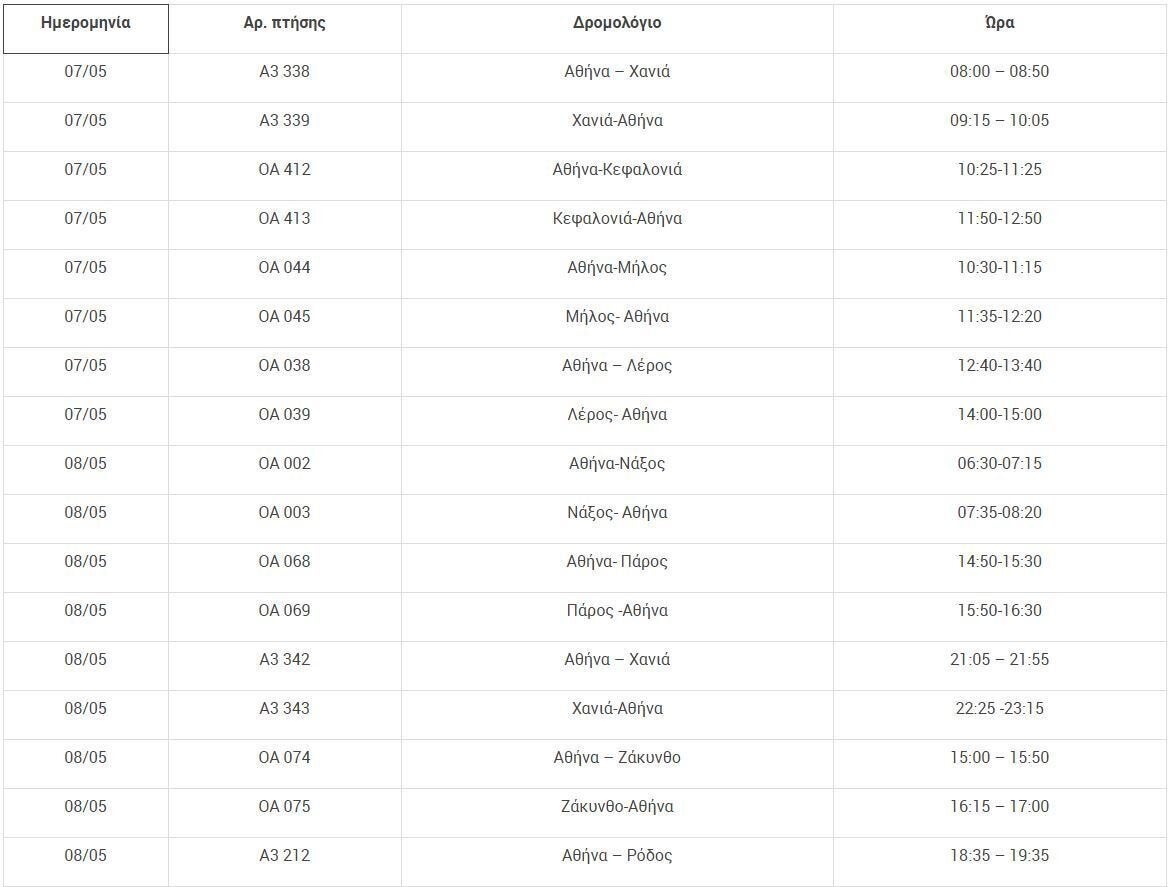Select flight A3 342 cell

(x=285, y=666)
